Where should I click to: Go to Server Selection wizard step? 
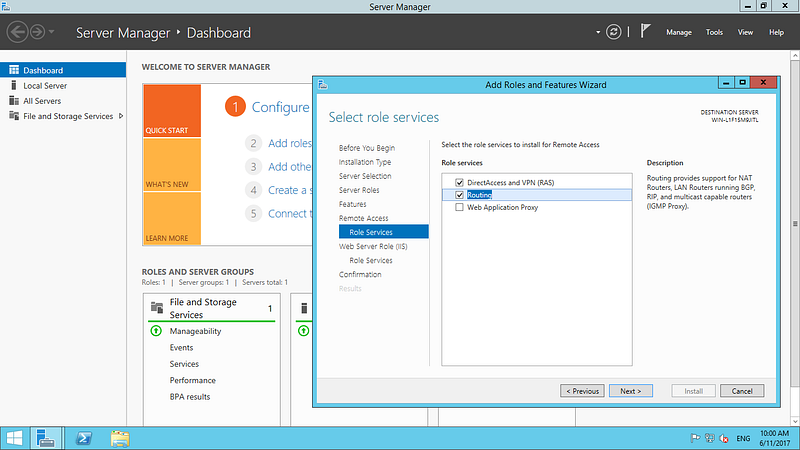(365, 176)
